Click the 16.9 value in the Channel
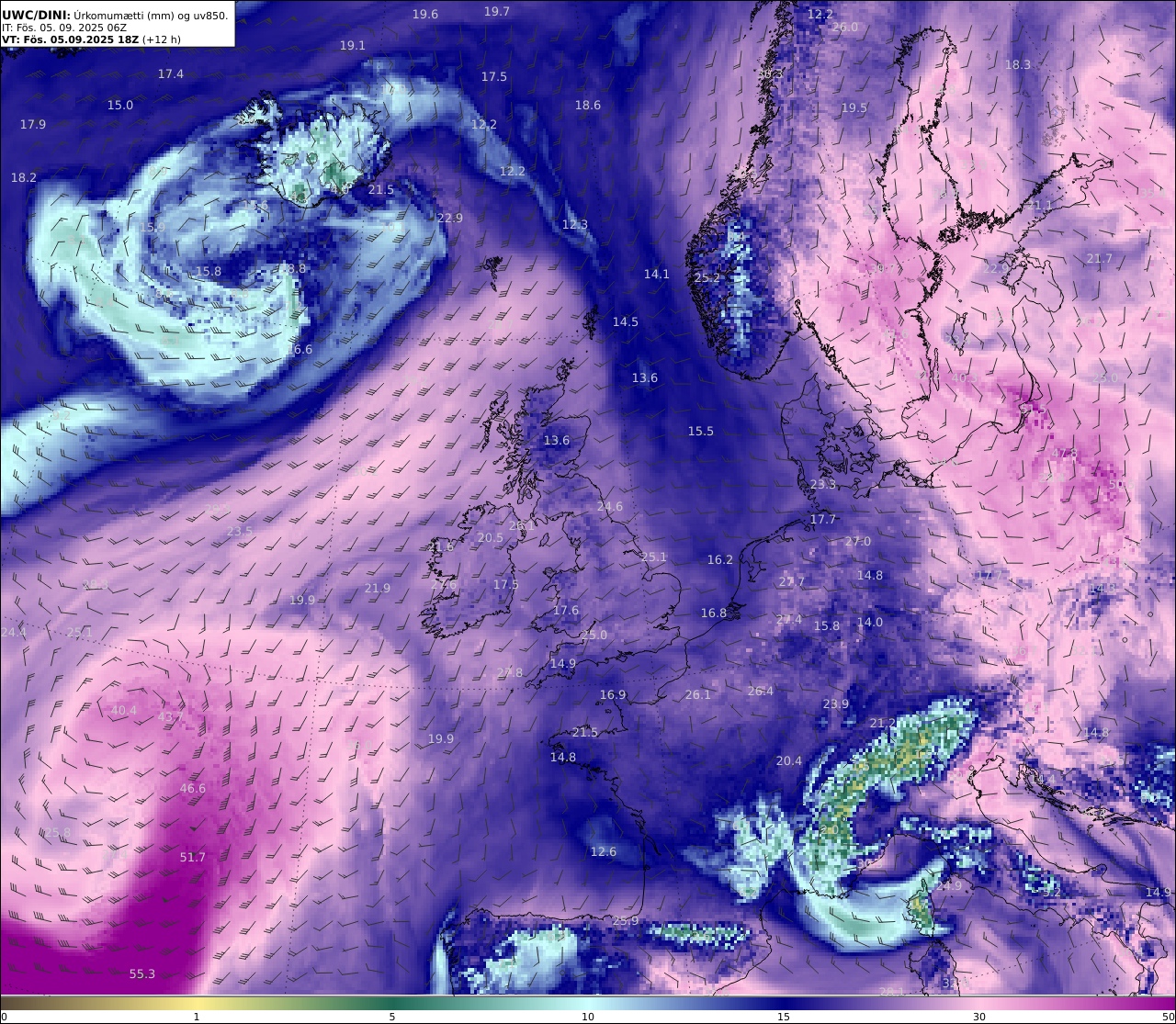This screenshot has width=1176, height=1024. coord(612,695)
